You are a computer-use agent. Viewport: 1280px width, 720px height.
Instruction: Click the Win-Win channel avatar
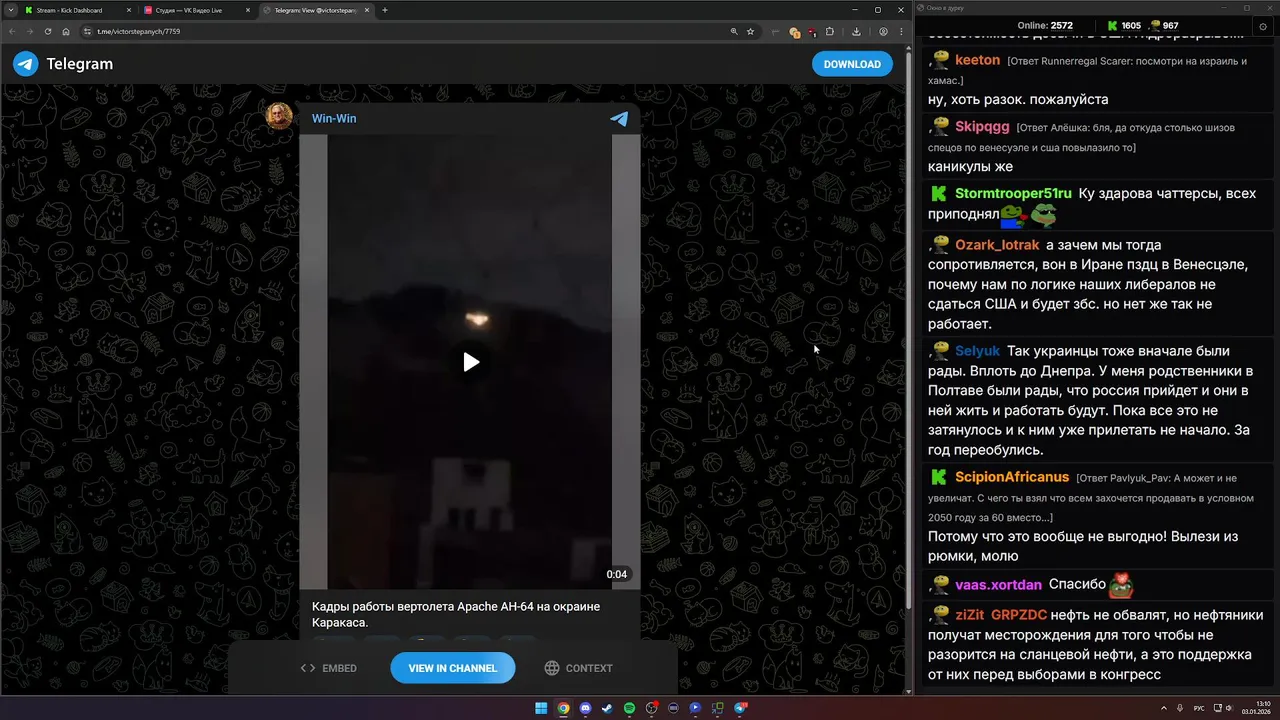[279, 116]
